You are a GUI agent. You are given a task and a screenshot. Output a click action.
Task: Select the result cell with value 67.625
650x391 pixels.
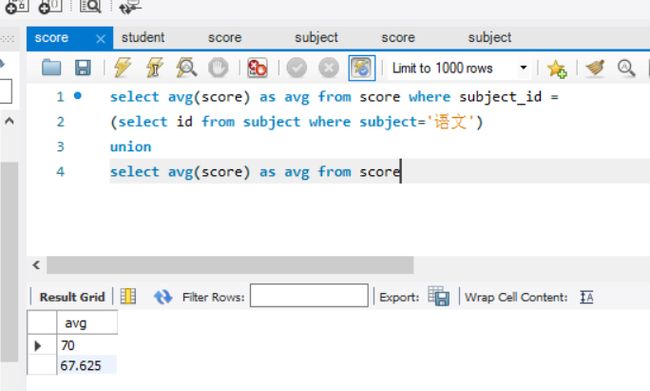pyautogui.click(x=87, y=365)
